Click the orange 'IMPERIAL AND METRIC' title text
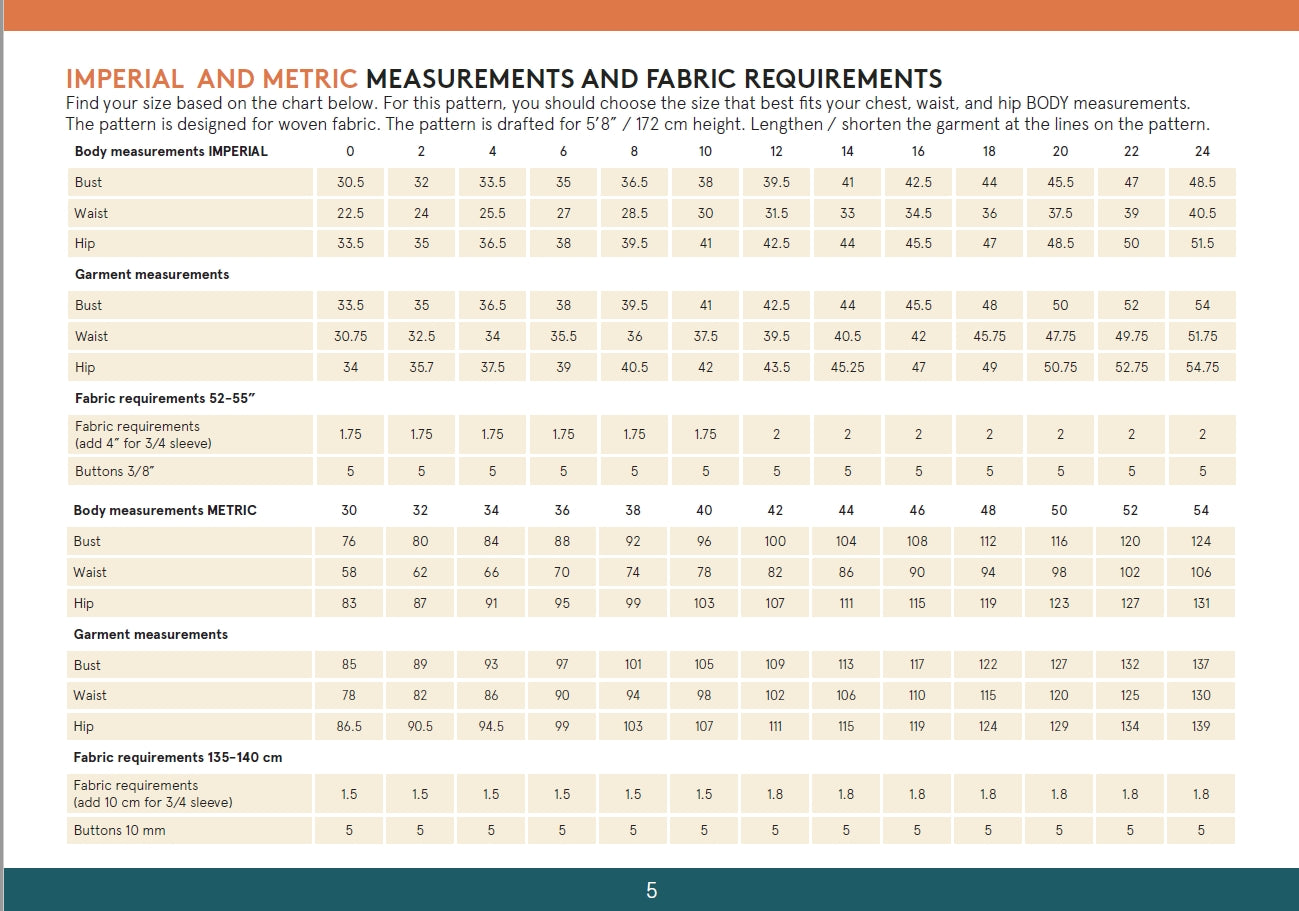 tap(211, 79)
